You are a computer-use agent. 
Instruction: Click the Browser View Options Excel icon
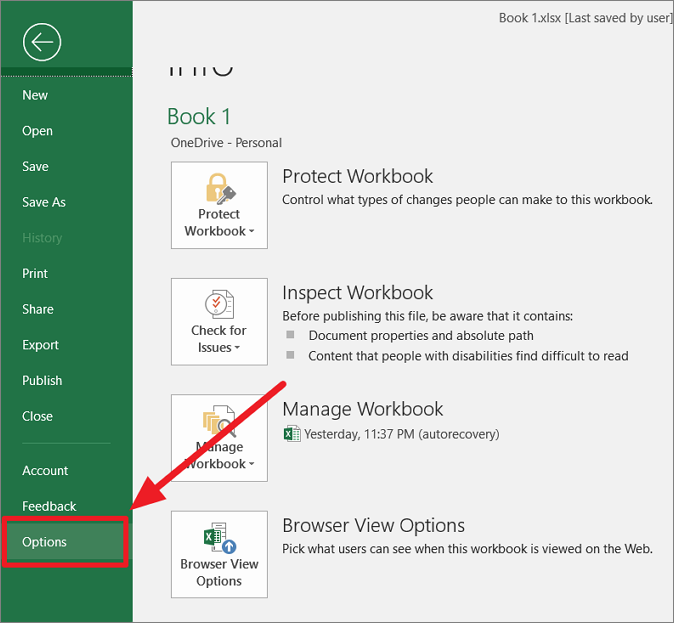tap(220, 537)
